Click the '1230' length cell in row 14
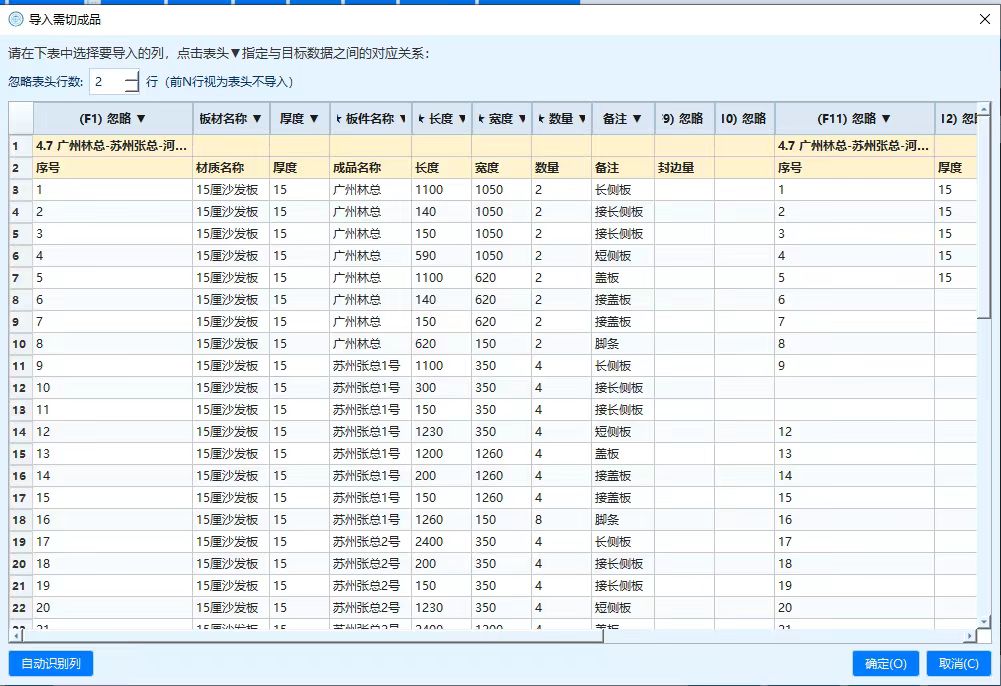Screen dimensions: 1001x686 click(x=442, y=432)
